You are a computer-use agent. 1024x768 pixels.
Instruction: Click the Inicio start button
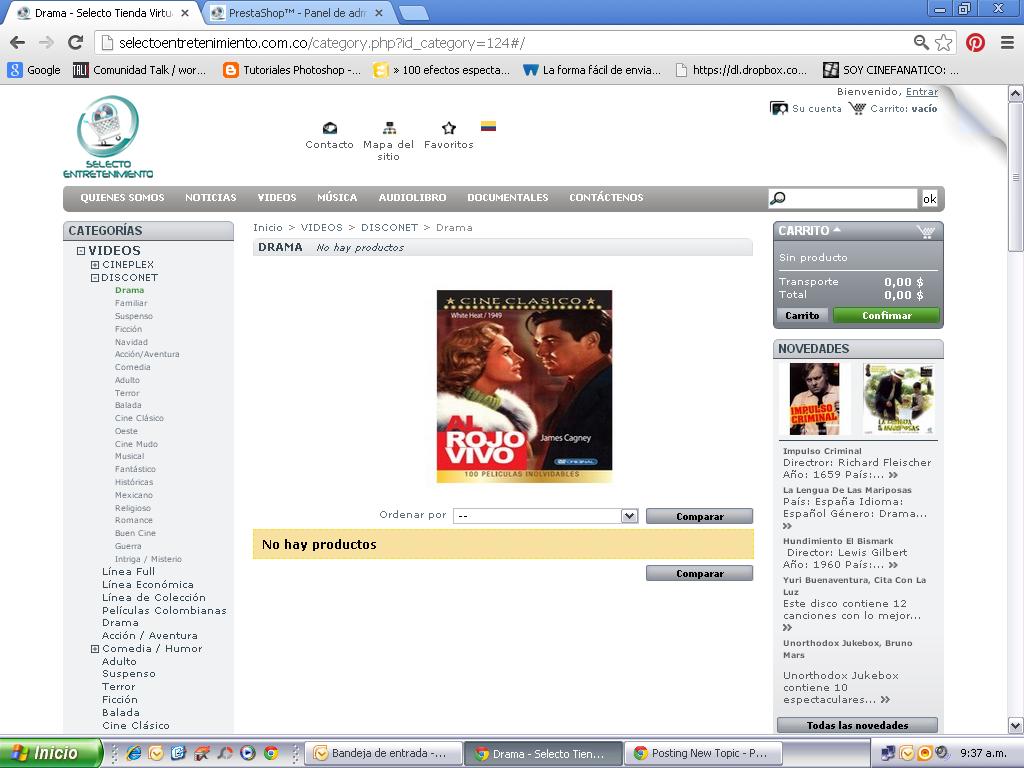pos(51,753)
